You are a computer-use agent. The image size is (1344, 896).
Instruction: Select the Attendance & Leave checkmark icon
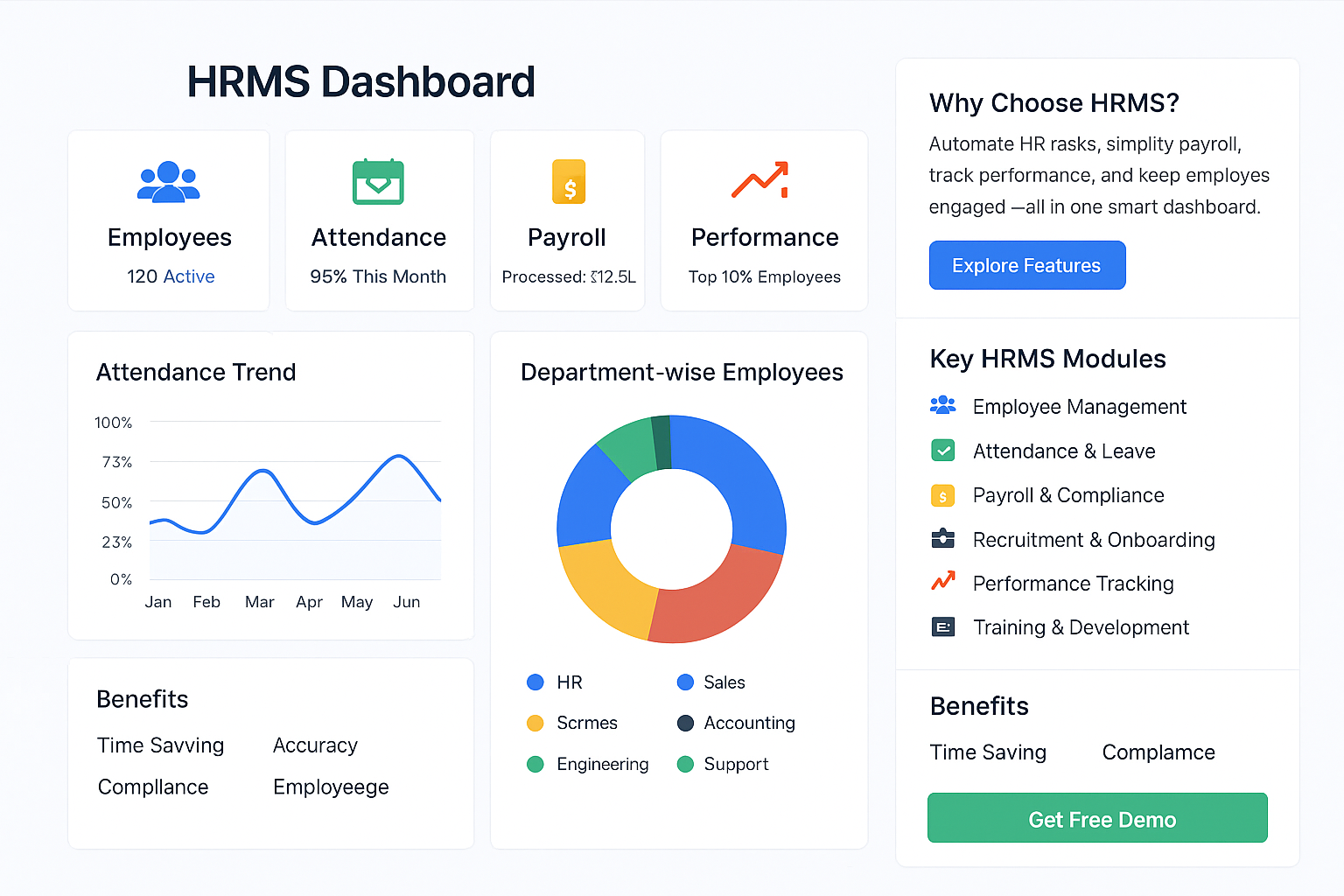[x=943, y=451]
